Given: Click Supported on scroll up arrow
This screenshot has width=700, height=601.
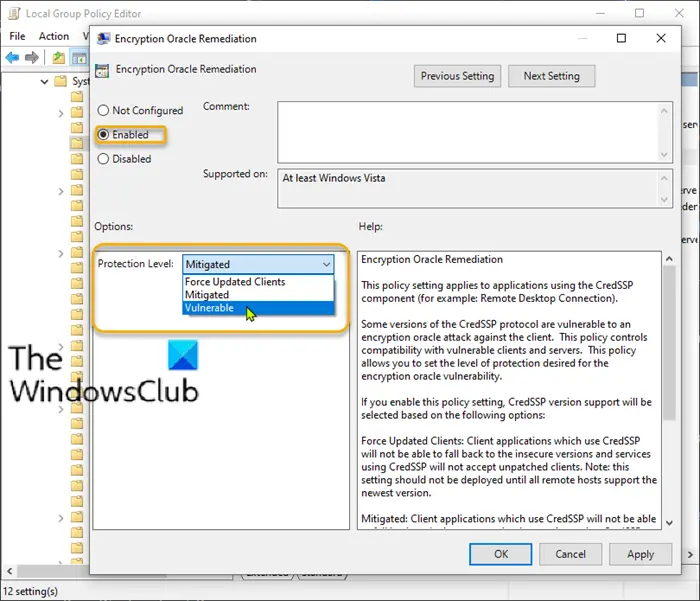Looking at the screenshot, I should coord(664,178).
